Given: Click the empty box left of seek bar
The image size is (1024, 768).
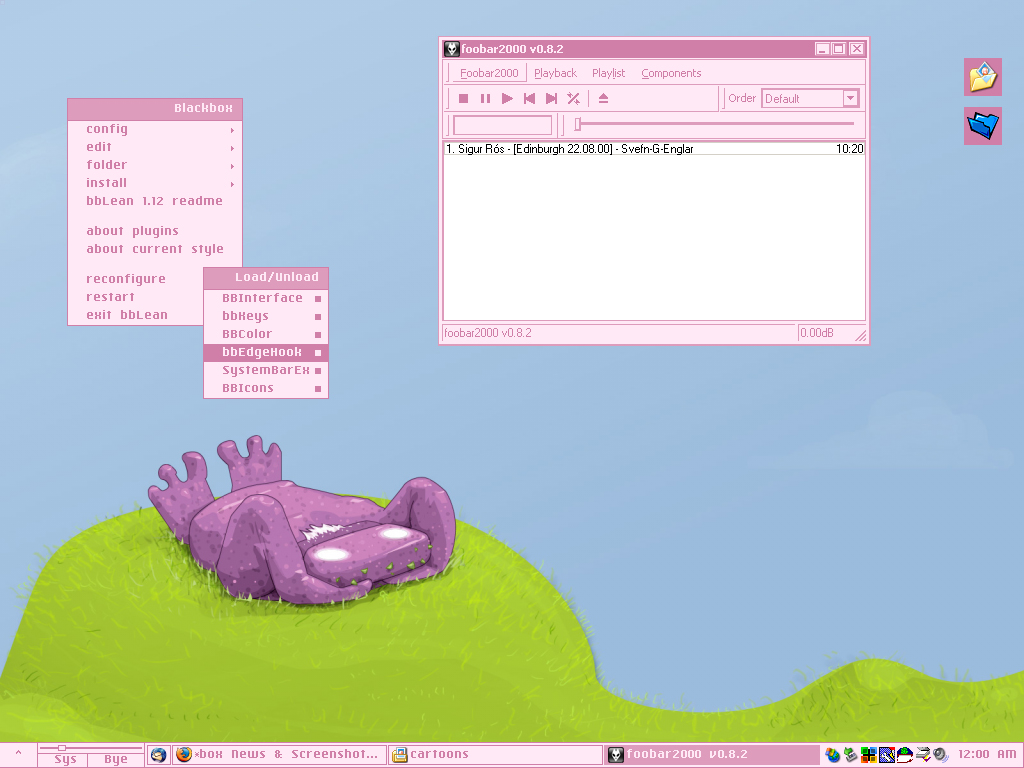Looking at the screenshot, I should coord(502,125).
